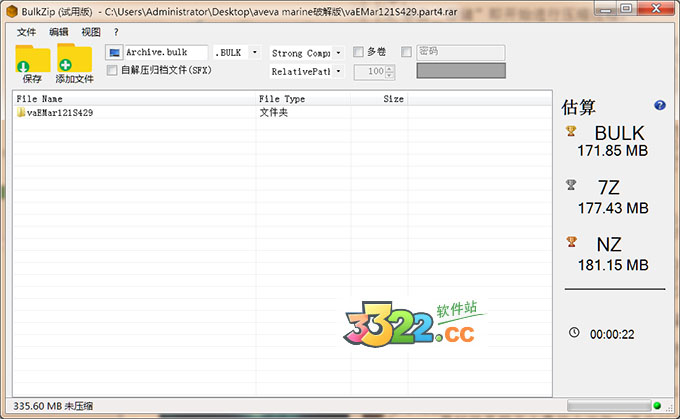Click the File Name column header
The width and height of the screenshot is (680, 419).
(134, 99)
